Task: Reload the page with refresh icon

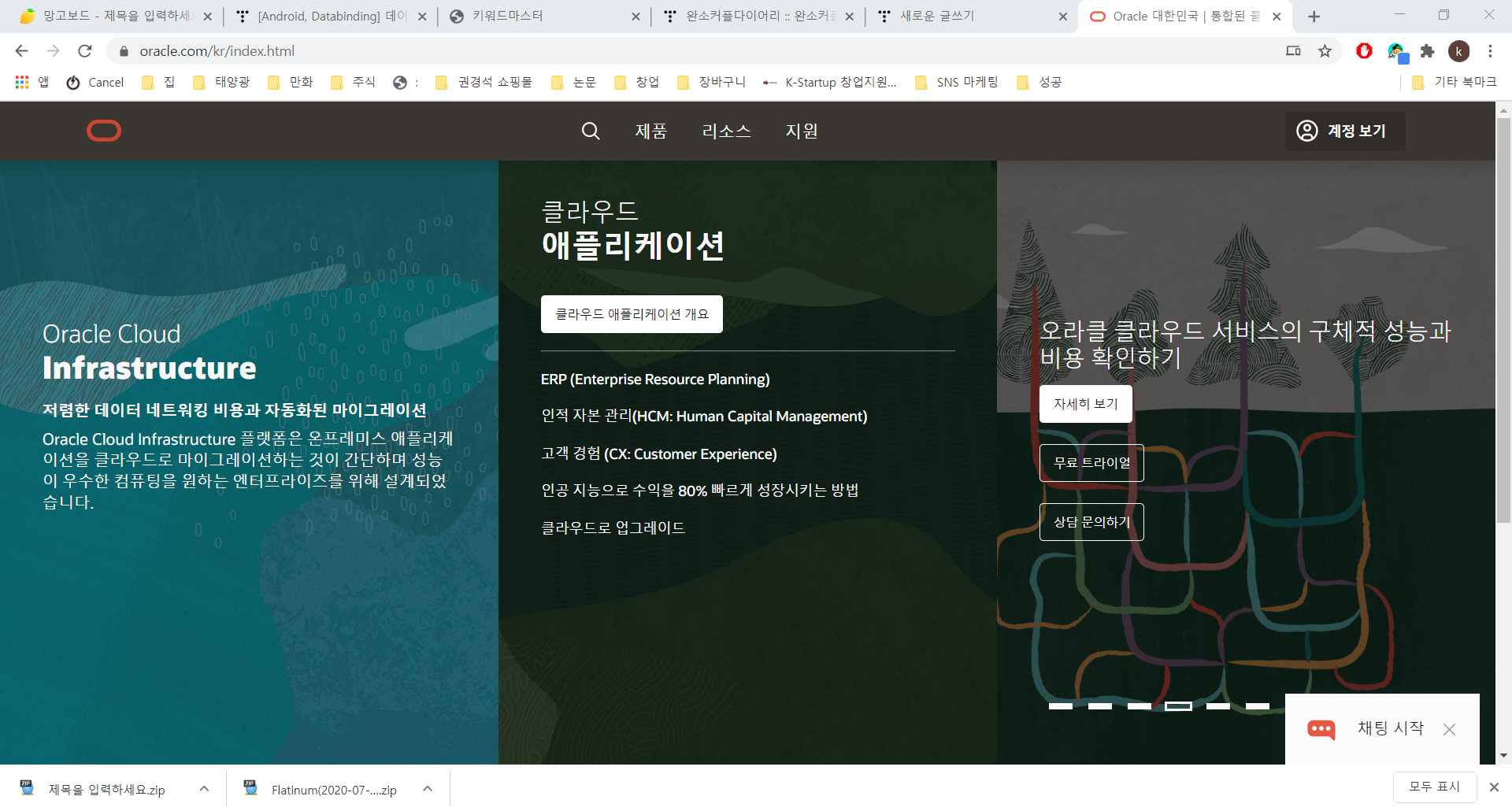Action: 85,51
